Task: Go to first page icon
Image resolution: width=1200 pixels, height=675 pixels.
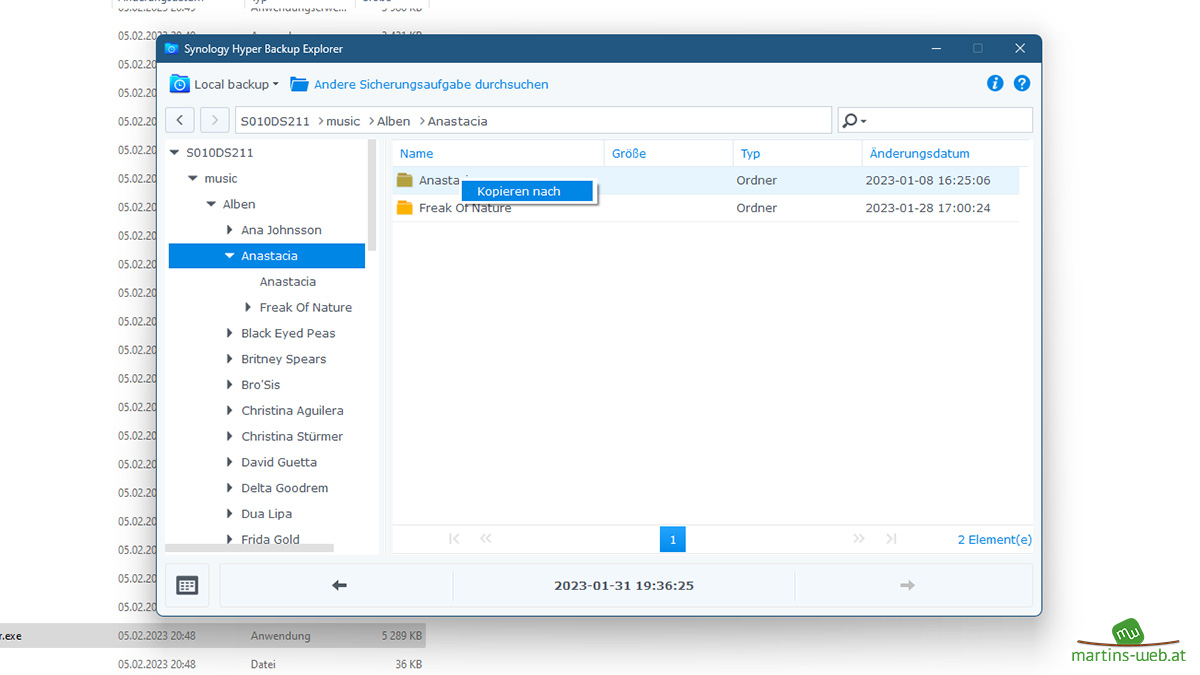Action: coord(454,539)
